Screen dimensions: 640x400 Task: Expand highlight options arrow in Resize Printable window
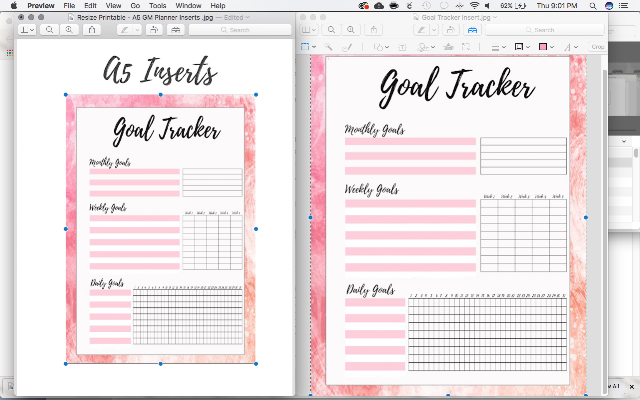point(137,30)
